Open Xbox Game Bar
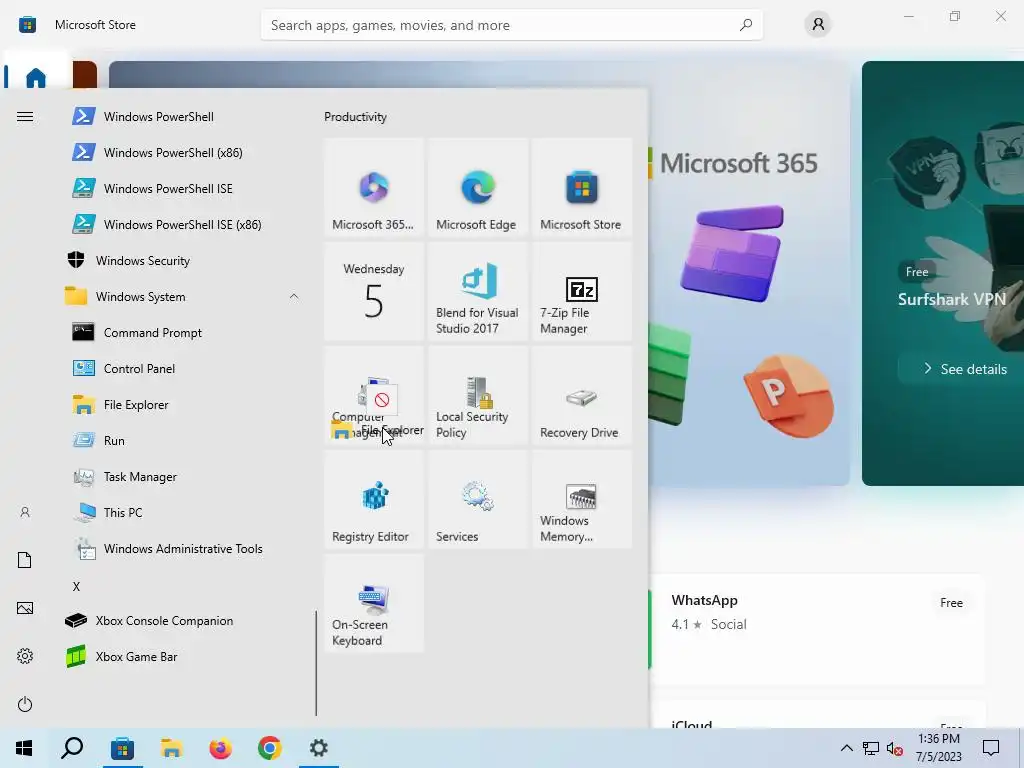 [x=183, y=656]
